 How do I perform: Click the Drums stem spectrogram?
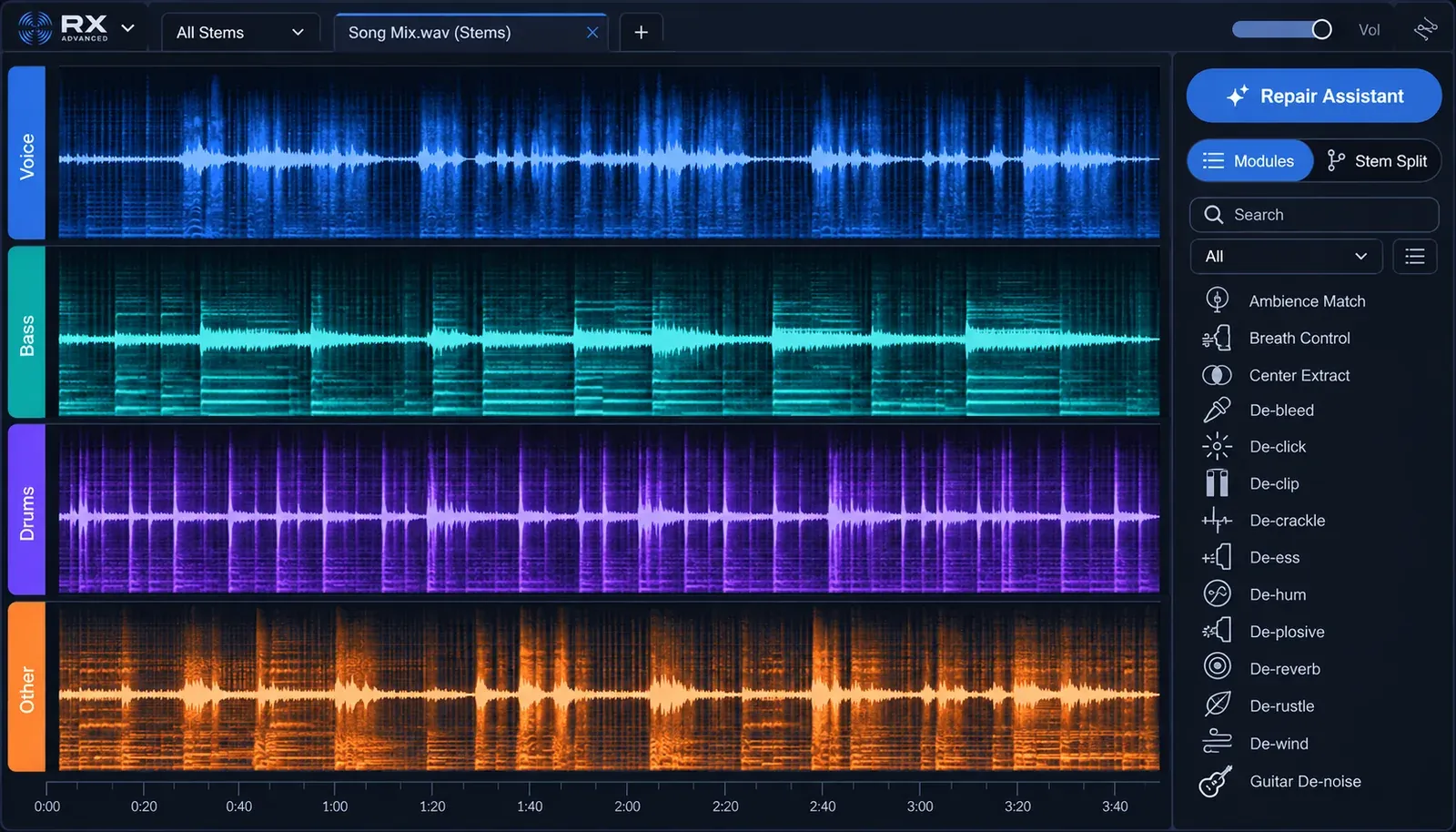pos(609,511)
